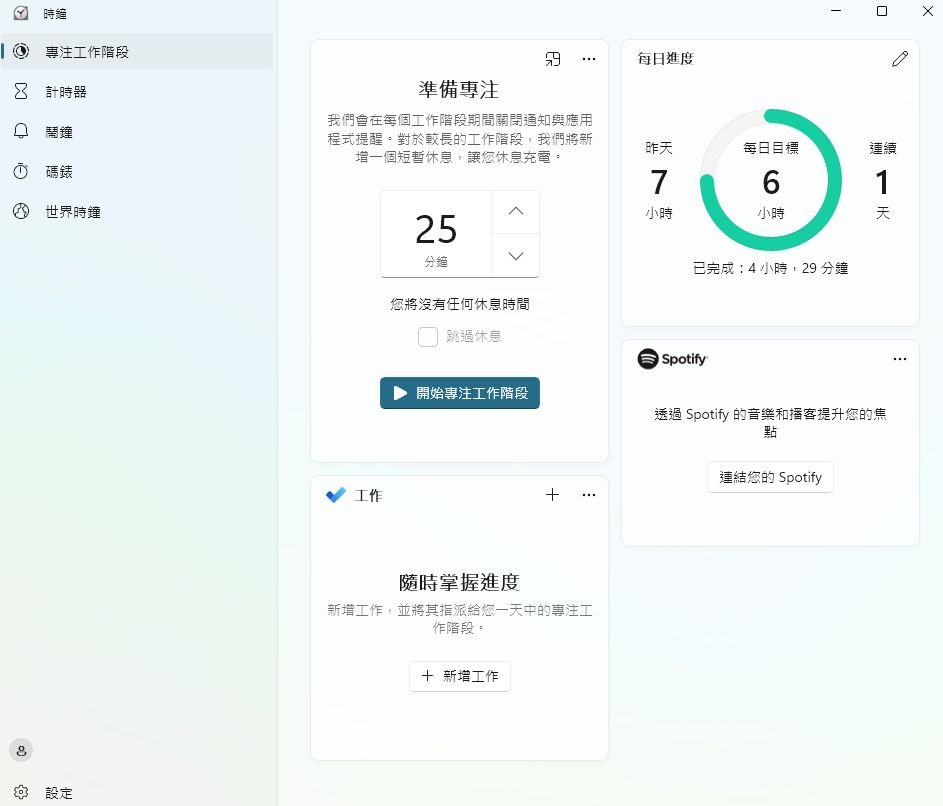Click the gear icon beside 設定
The width and height of the screenshot is (943, 806).
coord(21,792)
